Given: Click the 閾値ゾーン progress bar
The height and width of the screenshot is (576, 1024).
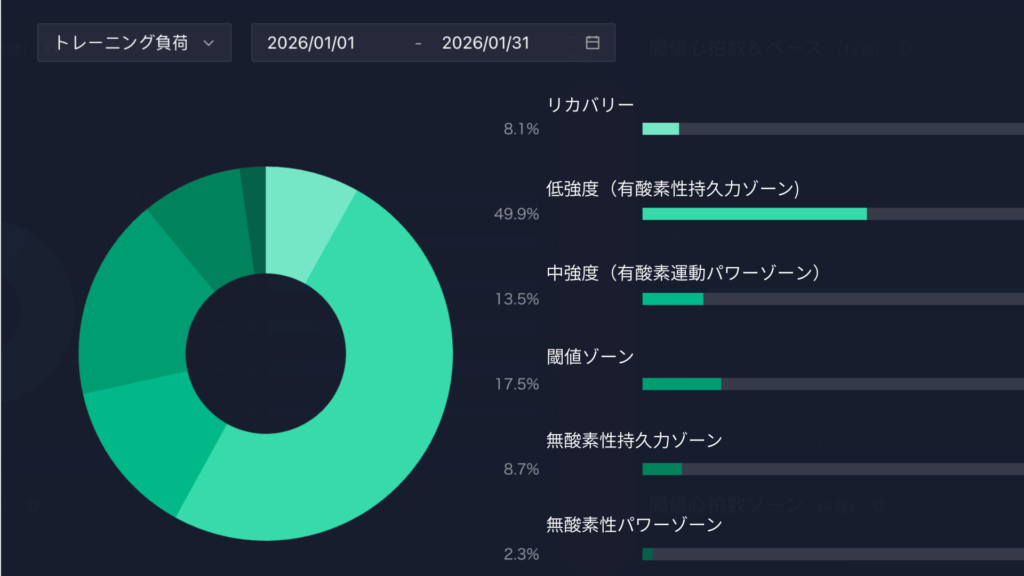Looking at the screenshot, I should [832, 384].
